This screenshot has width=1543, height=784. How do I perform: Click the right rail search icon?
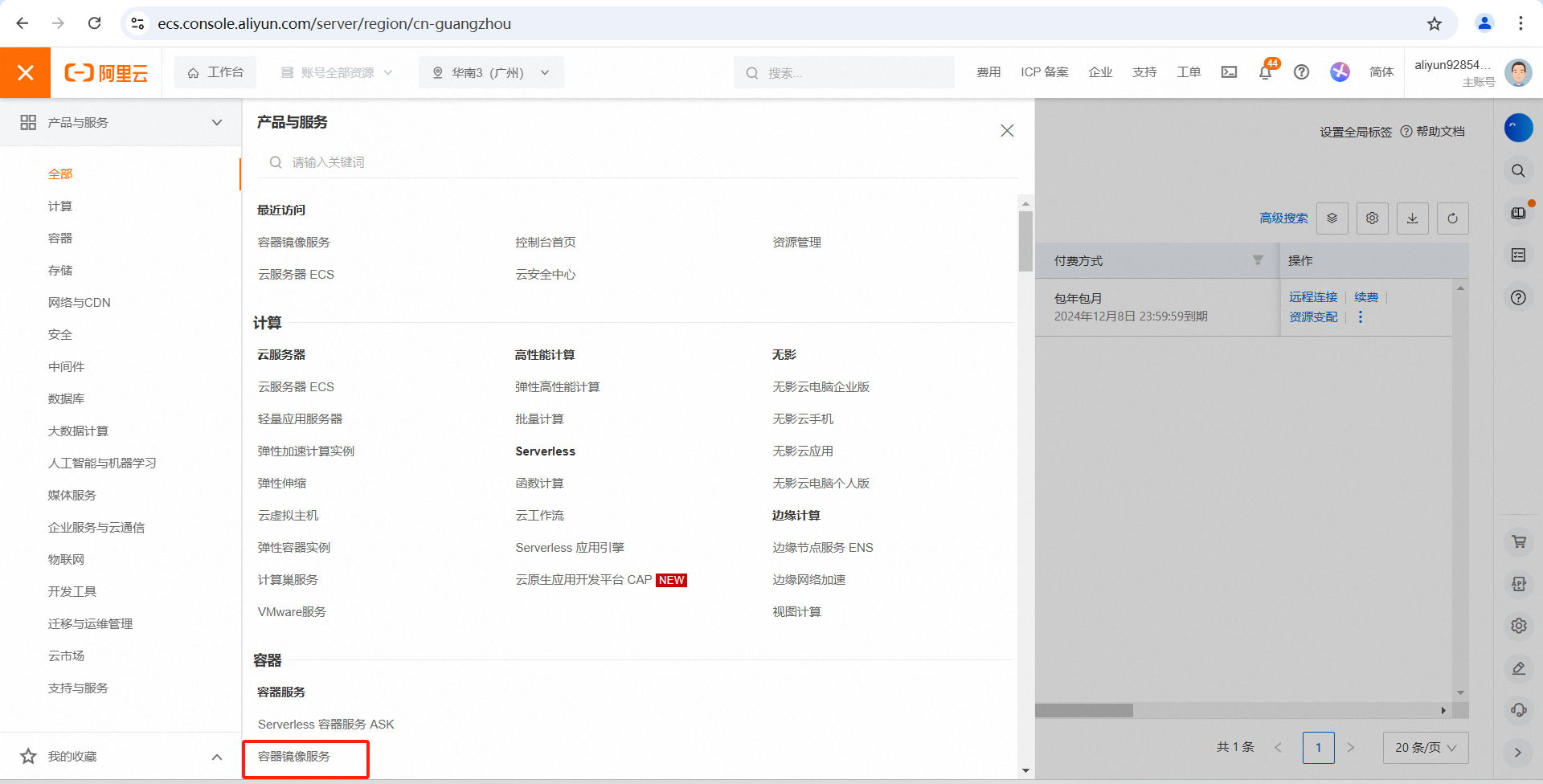click(x=1518, y=170)
